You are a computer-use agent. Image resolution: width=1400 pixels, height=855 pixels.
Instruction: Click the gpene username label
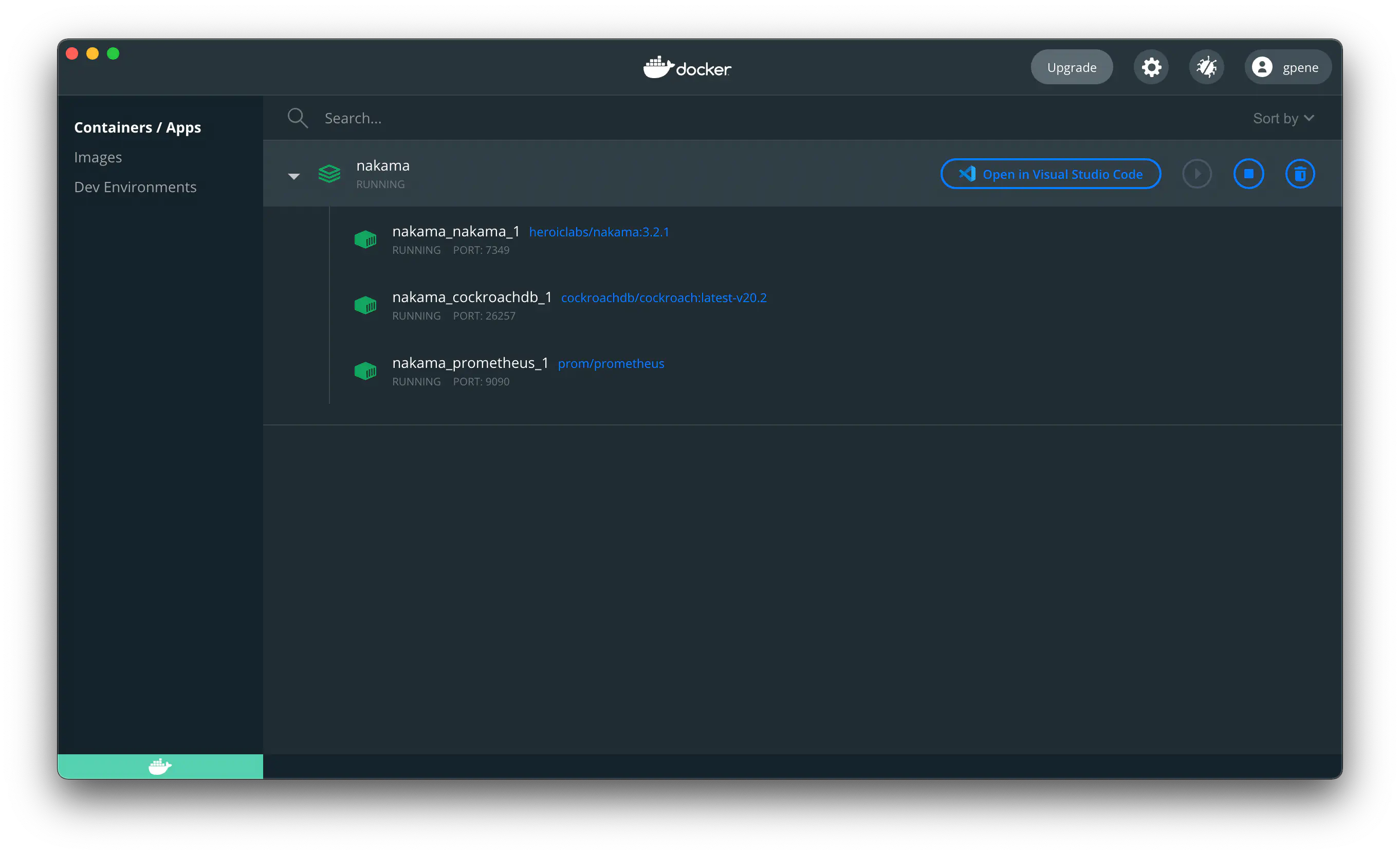tap(1300, 68)
